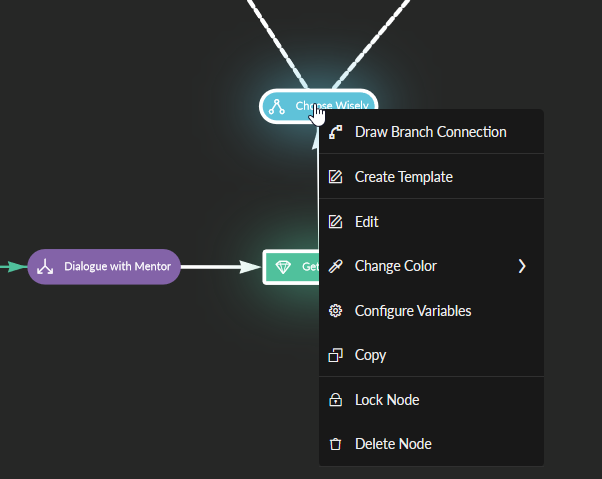The height and width of the screenshot is (479, 602).
Task: Click the Lock Node padlock icon
Action: tap(336, 400)
